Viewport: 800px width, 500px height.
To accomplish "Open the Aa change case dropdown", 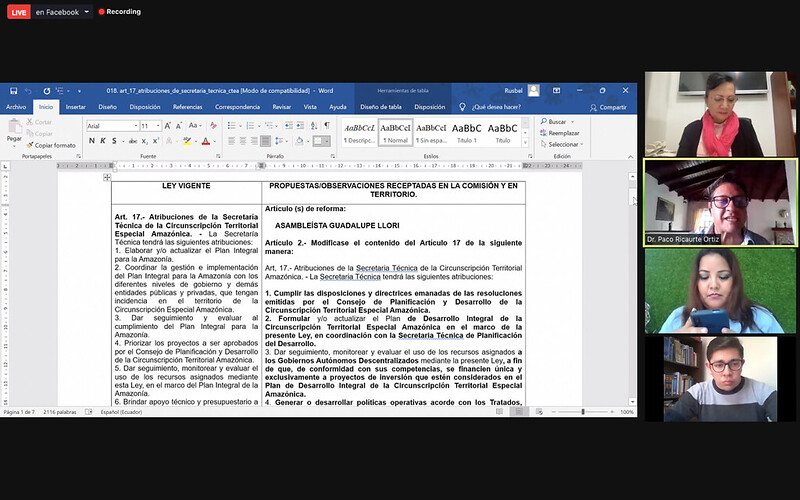I will pos(195,126).
